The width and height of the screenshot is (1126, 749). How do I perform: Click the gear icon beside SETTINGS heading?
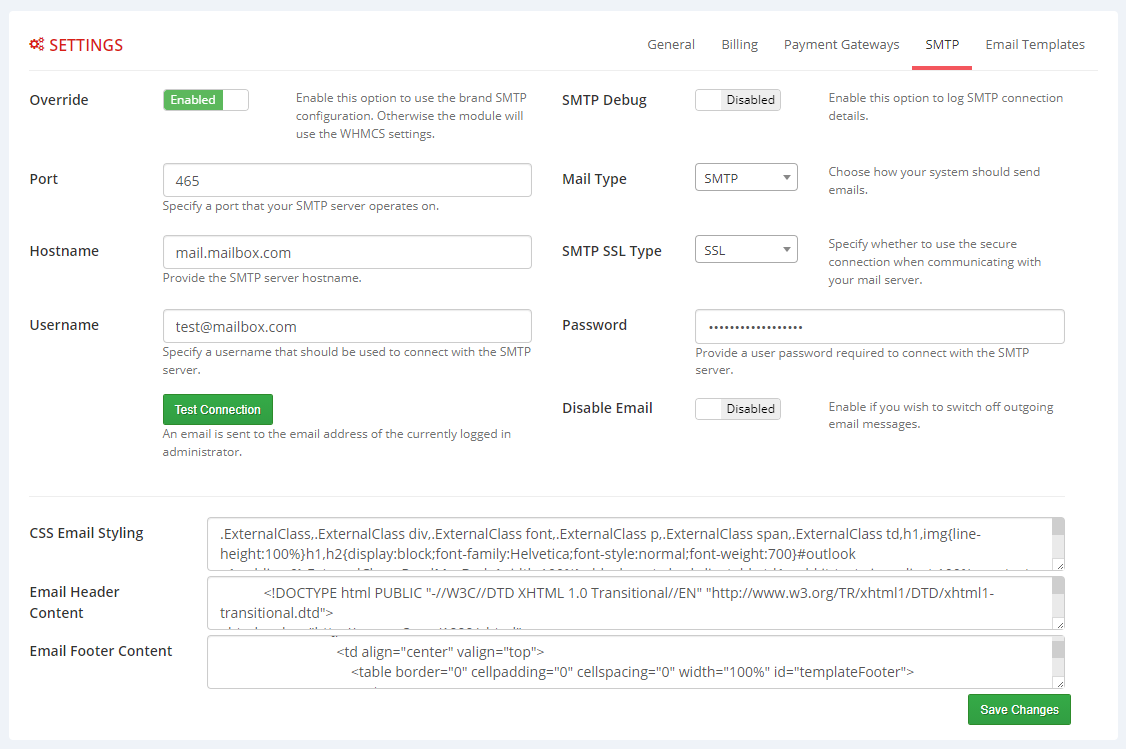coord(36,44)
